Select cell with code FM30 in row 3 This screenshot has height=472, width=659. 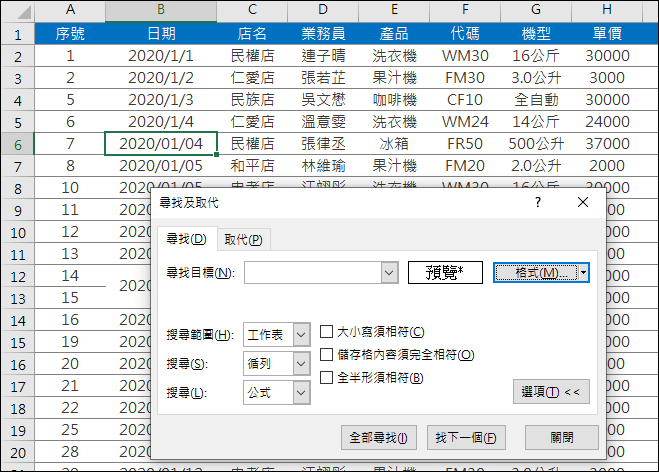coord(465,78)
